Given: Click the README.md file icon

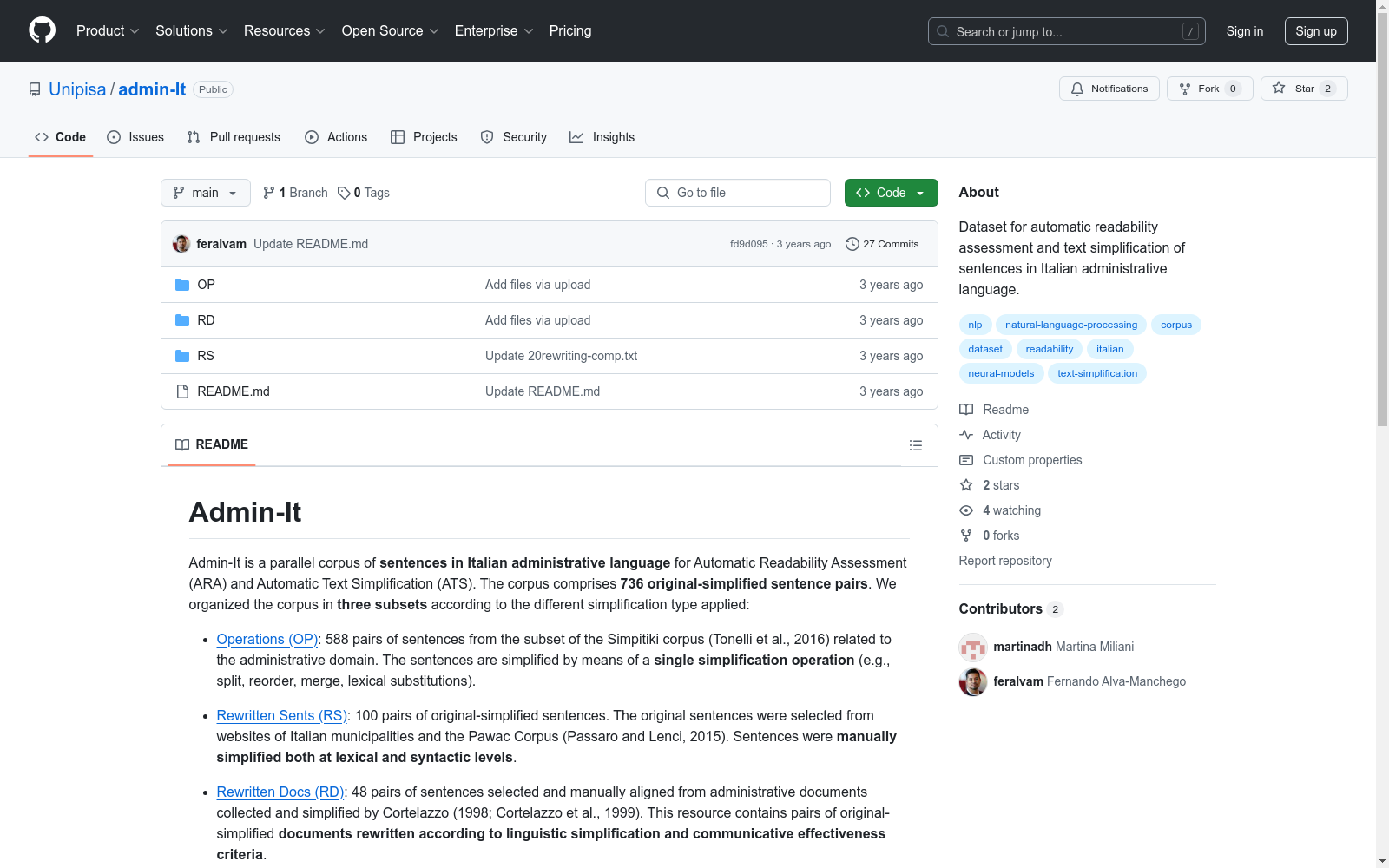Looking at the screenshot, I should click(182, 391).
